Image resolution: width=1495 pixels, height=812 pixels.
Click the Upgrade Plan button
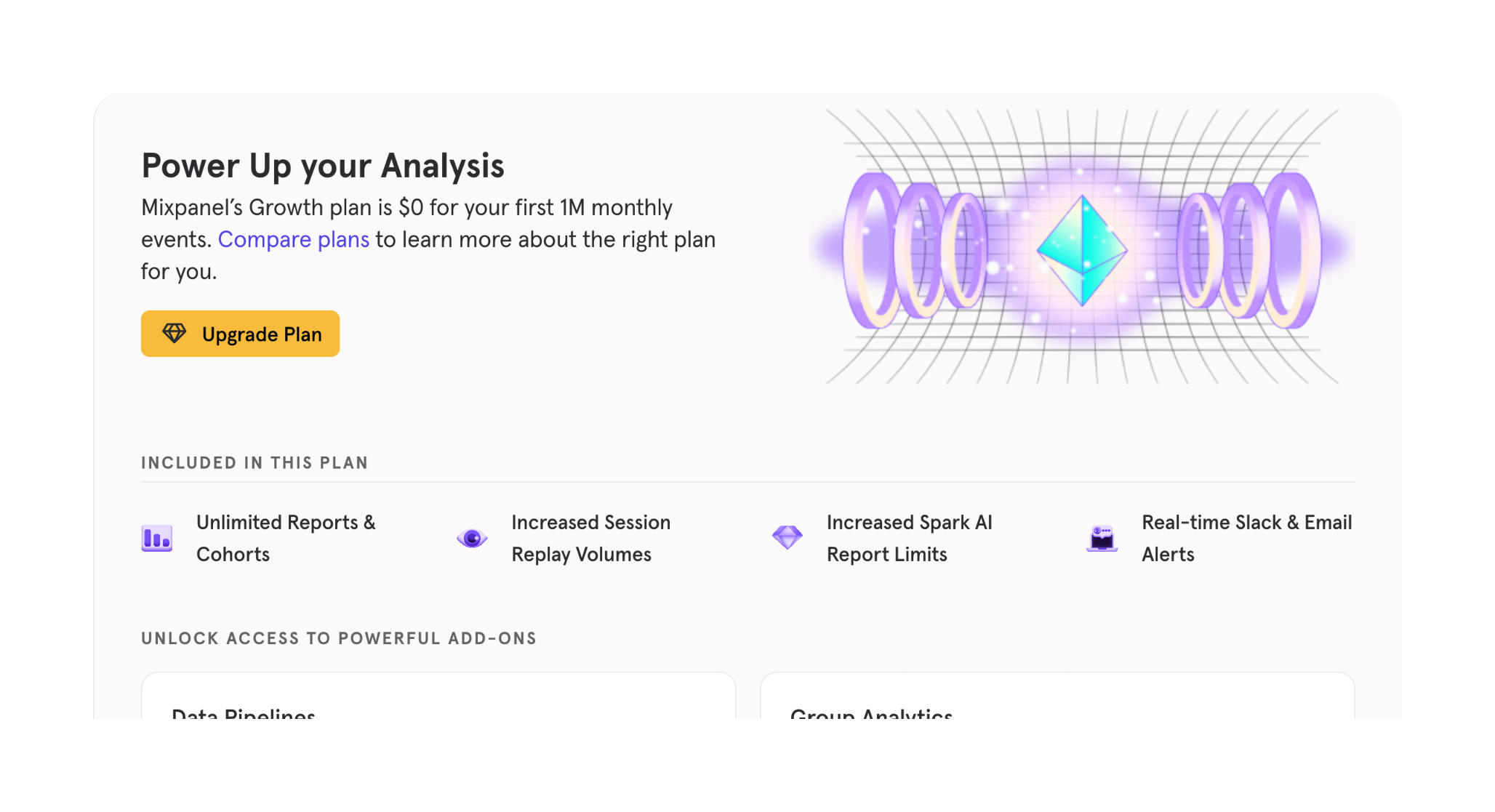[240, 334]
